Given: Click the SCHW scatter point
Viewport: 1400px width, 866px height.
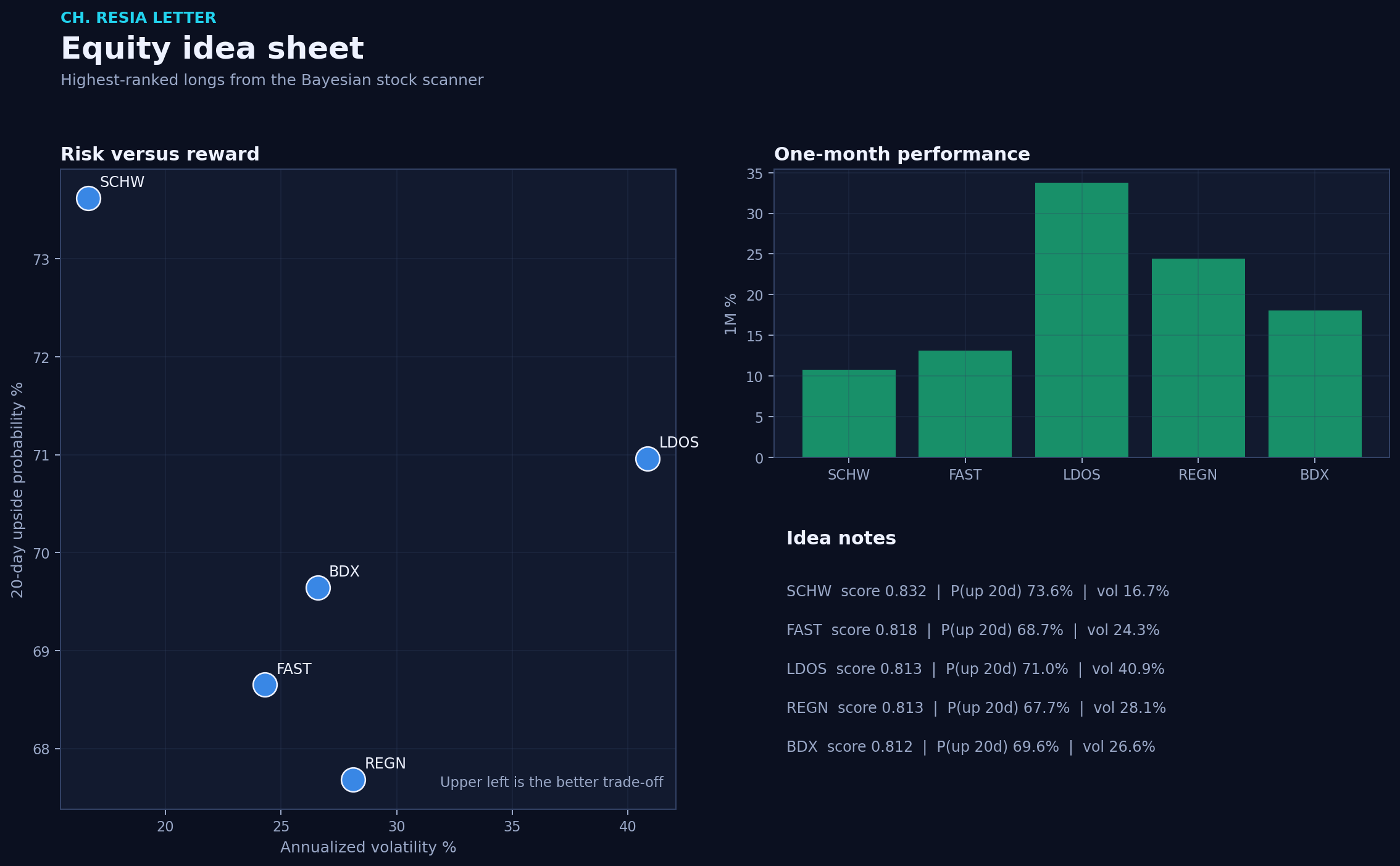Looking at the screenshot, I should 88,198.
